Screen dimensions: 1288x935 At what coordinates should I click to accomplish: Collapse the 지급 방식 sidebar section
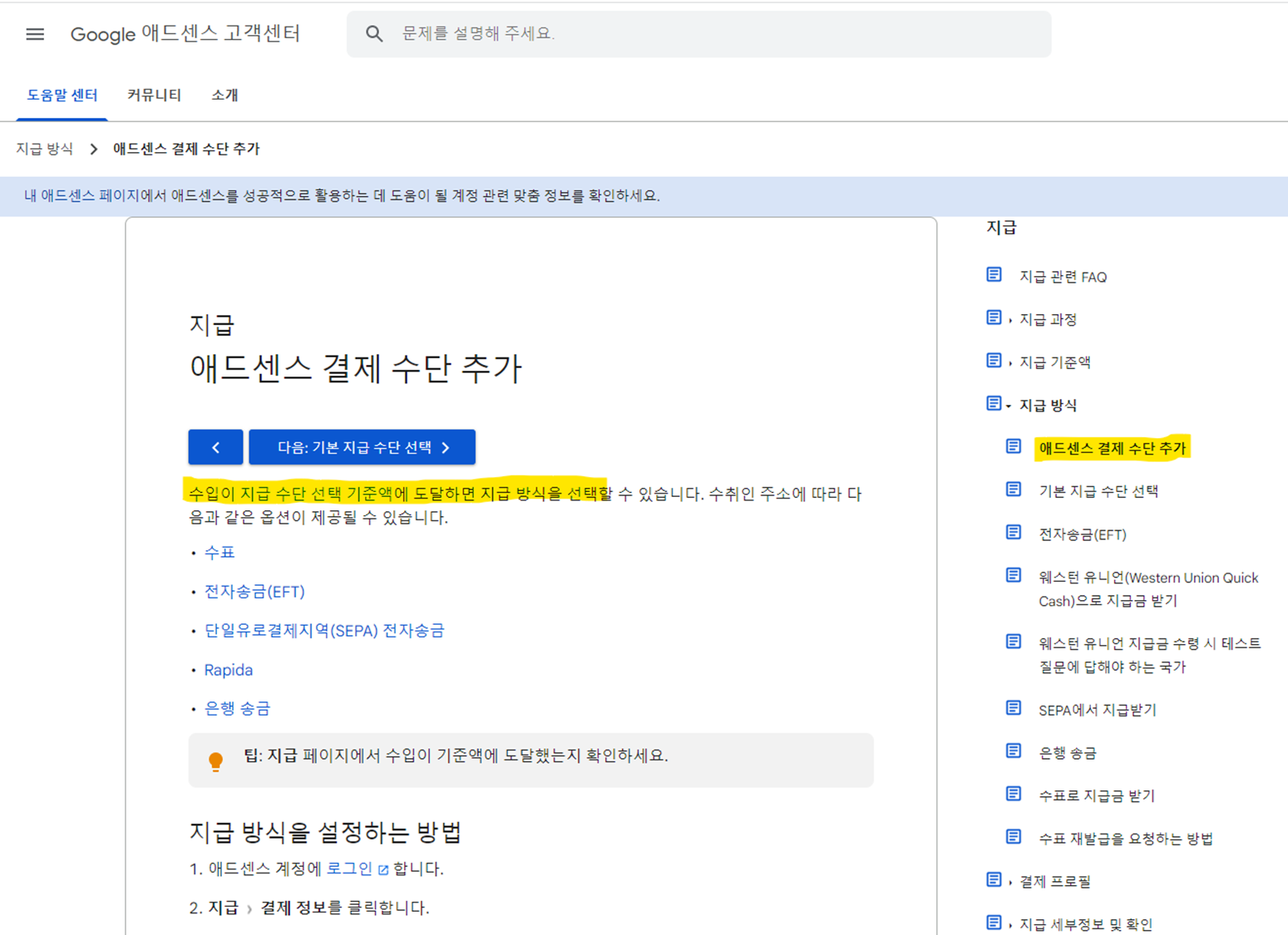(x=1048, y=406)
